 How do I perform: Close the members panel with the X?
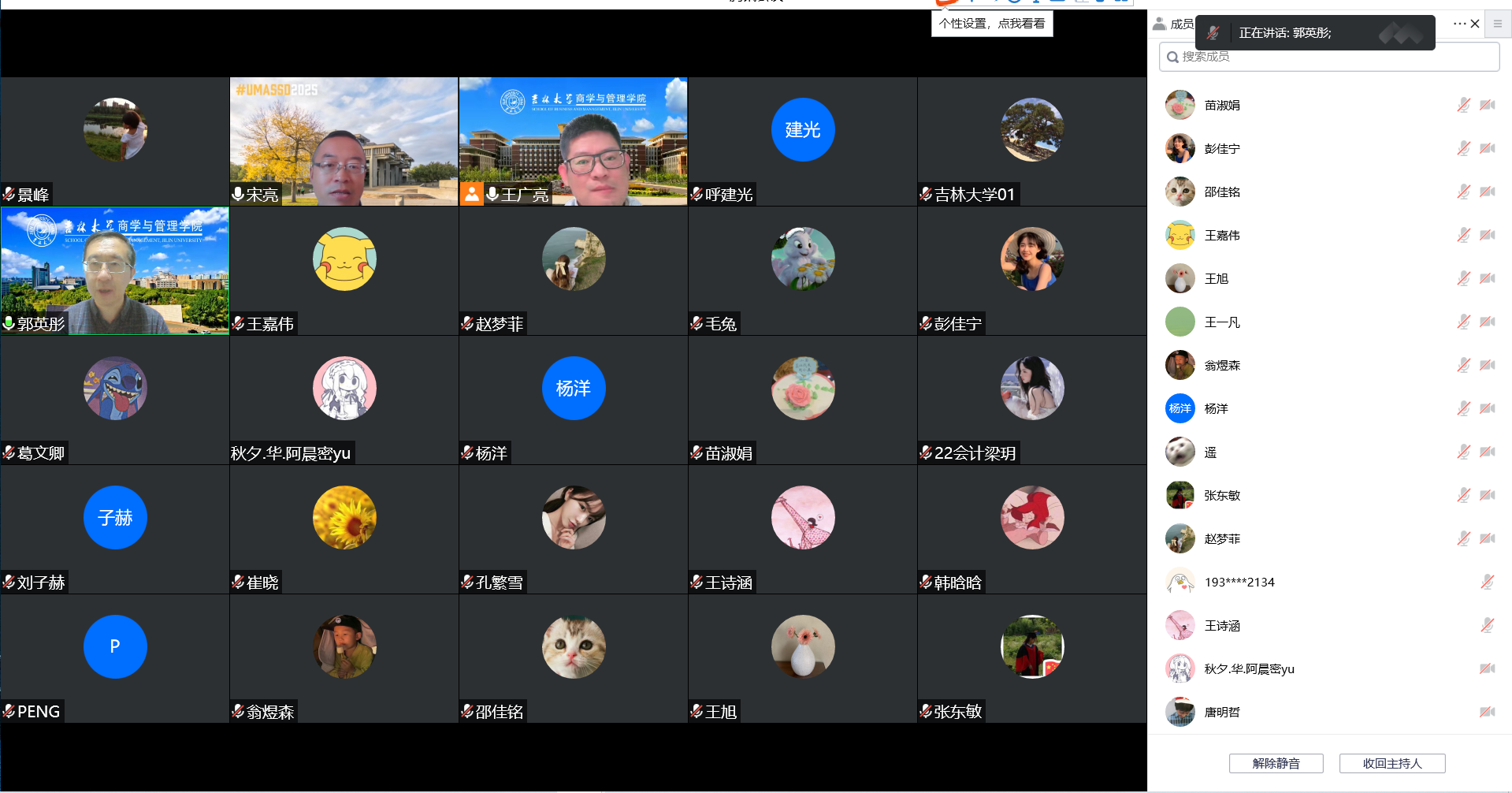[1475, 24]
